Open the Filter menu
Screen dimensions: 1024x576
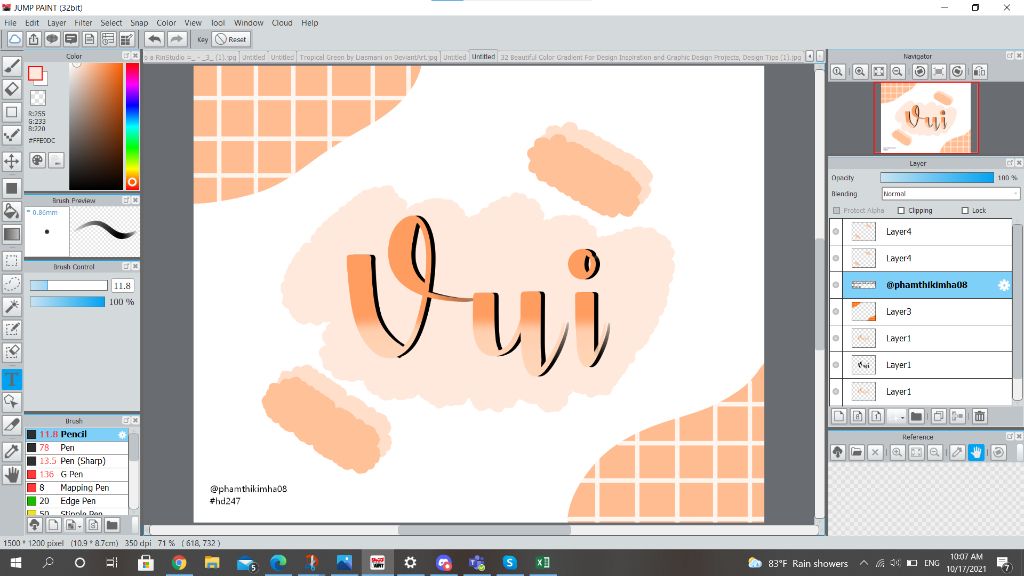tap(83, 23)
